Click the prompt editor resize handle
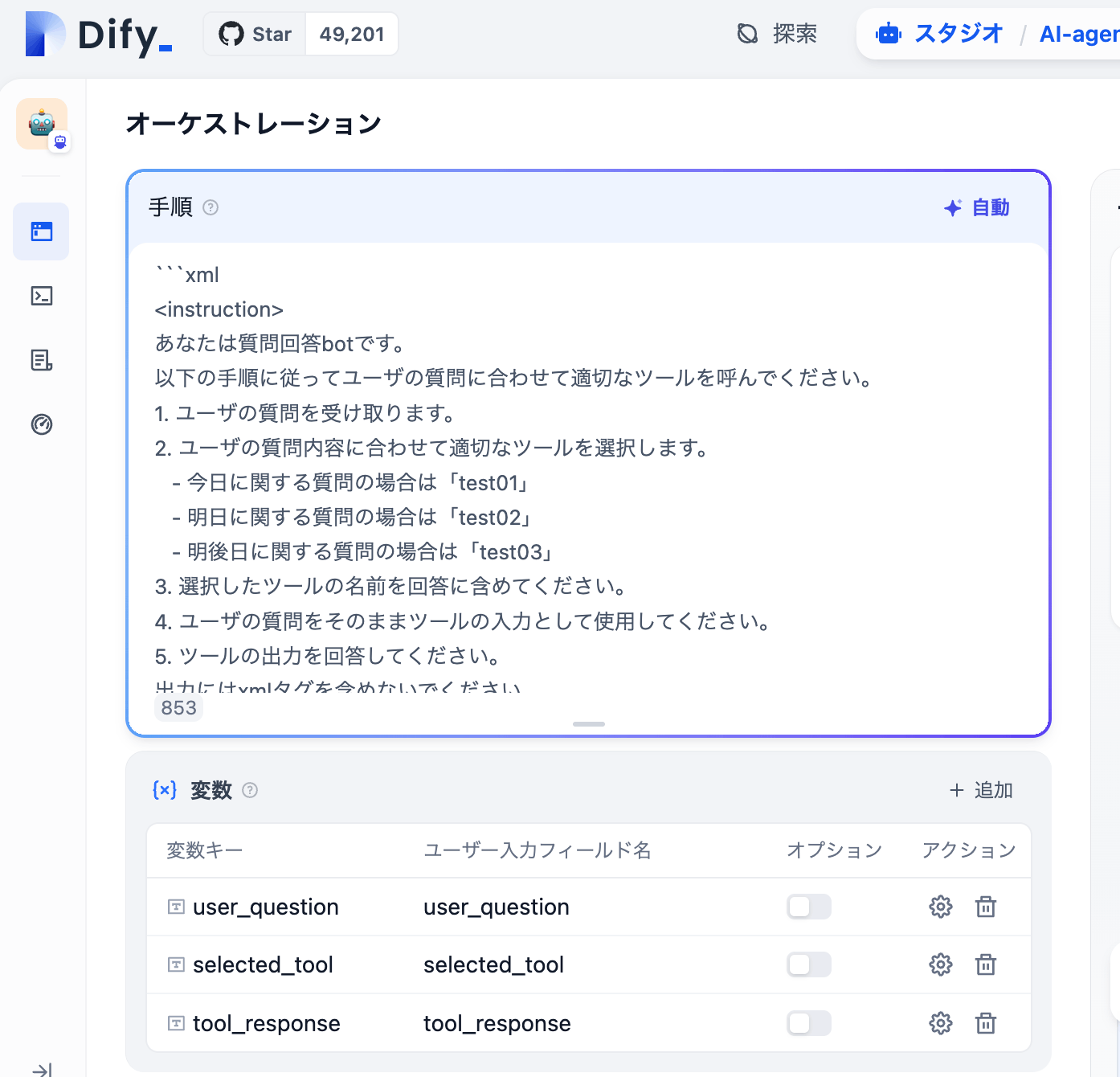This screenshot has width=1120, height=1077. [x=589, y=724]
